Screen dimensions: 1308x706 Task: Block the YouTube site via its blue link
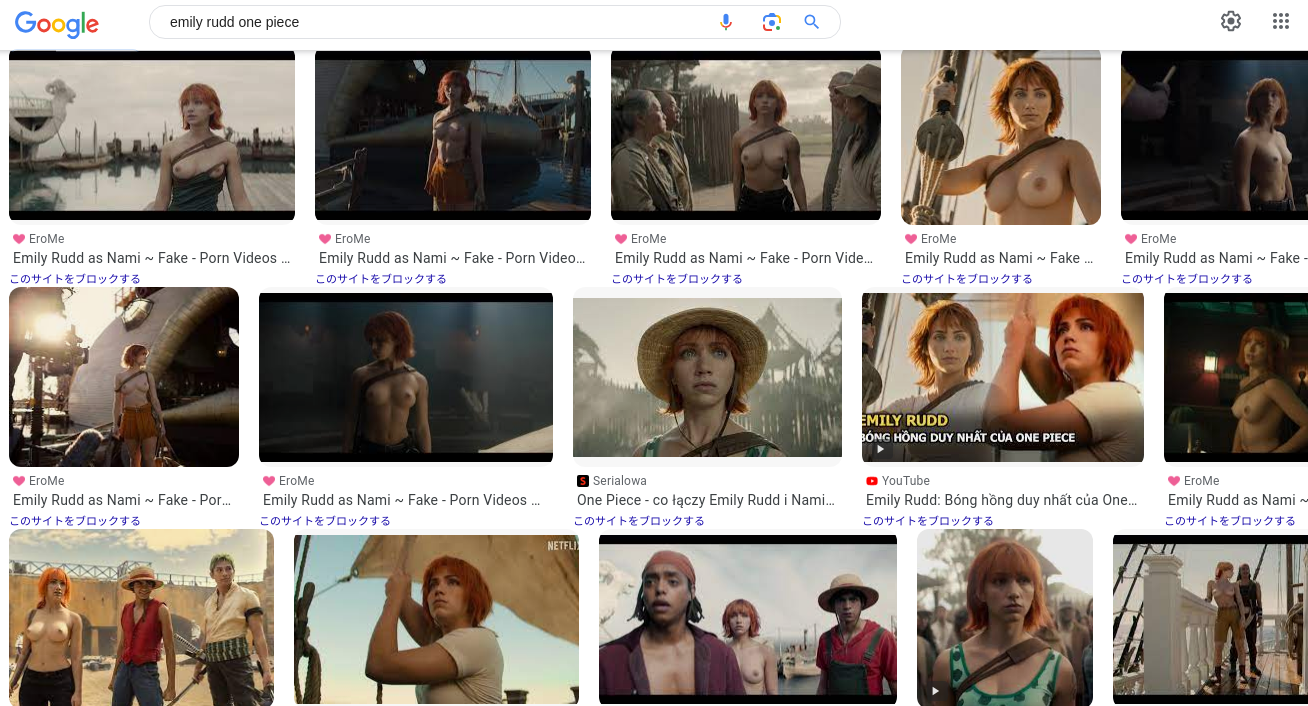click(x=928, y=521)
